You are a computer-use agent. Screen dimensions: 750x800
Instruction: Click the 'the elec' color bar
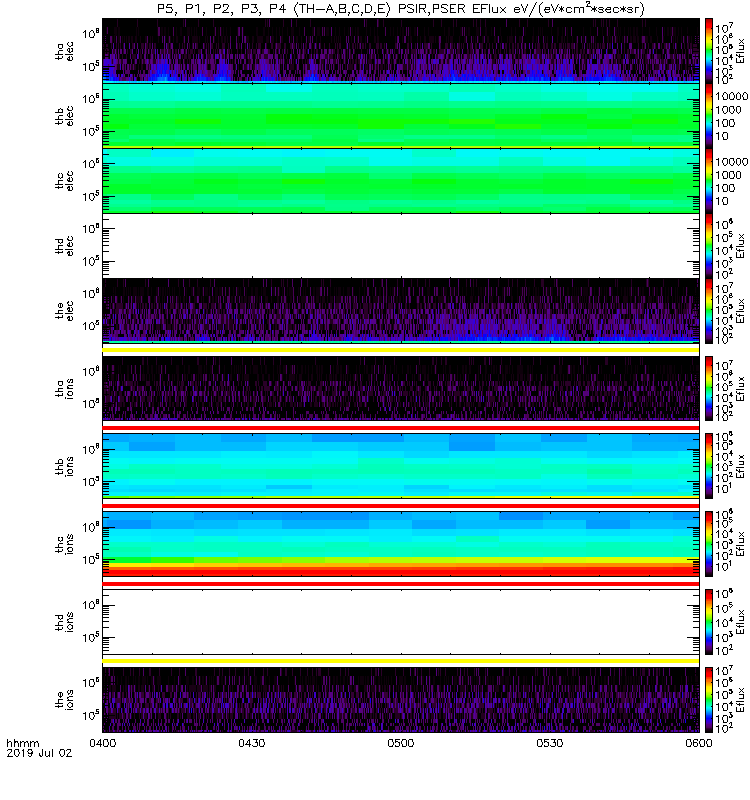coord(709,311)
